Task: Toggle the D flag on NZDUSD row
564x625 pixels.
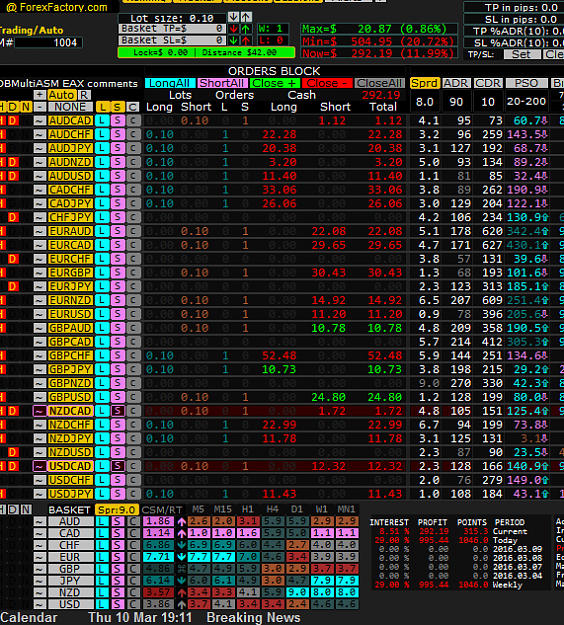Action: coord(13,452)
